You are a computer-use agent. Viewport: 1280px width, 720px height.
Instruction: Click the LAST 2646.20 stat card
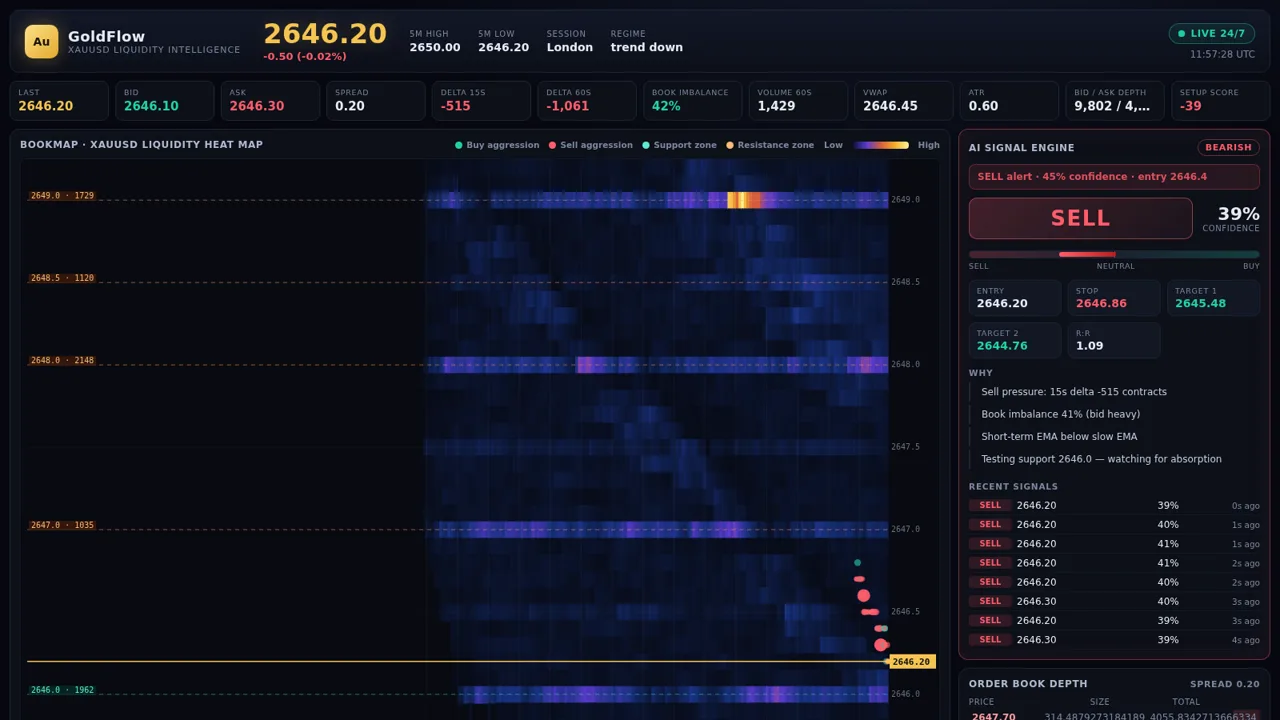pos(59,101)
